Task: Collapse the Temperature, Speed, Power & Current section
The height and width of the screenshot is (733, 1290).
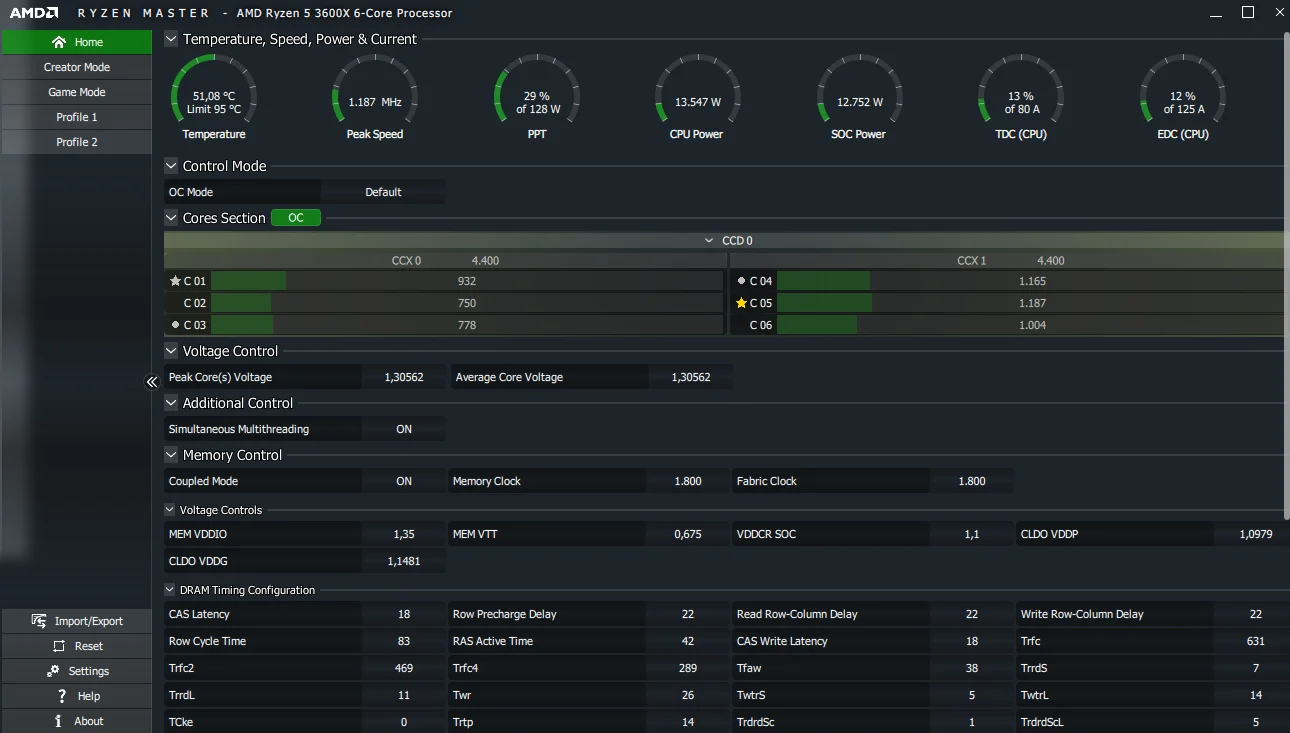Action: (x=171, y=39)
